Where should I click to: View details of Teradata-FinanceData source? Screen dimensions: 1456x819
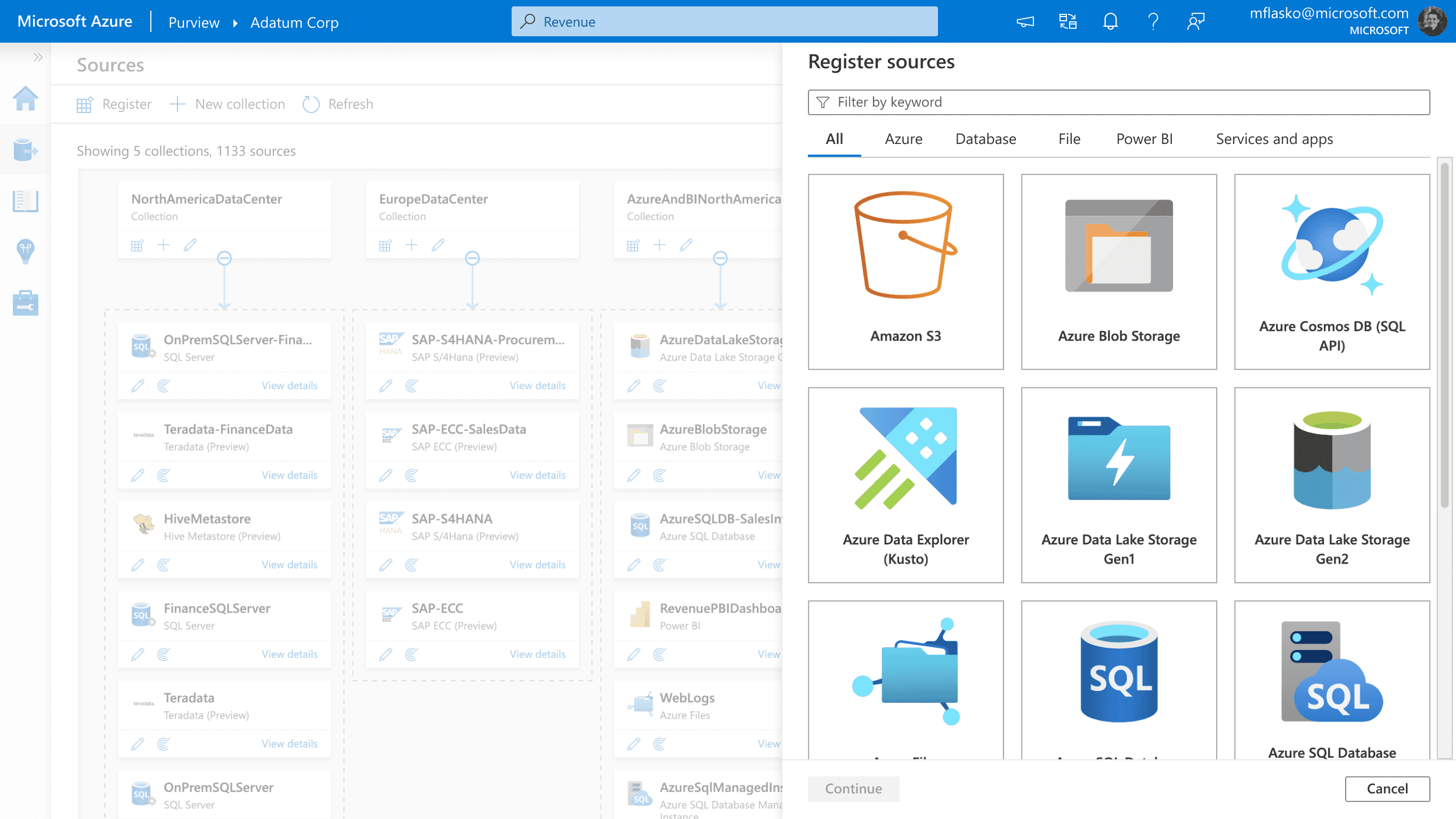289,475
